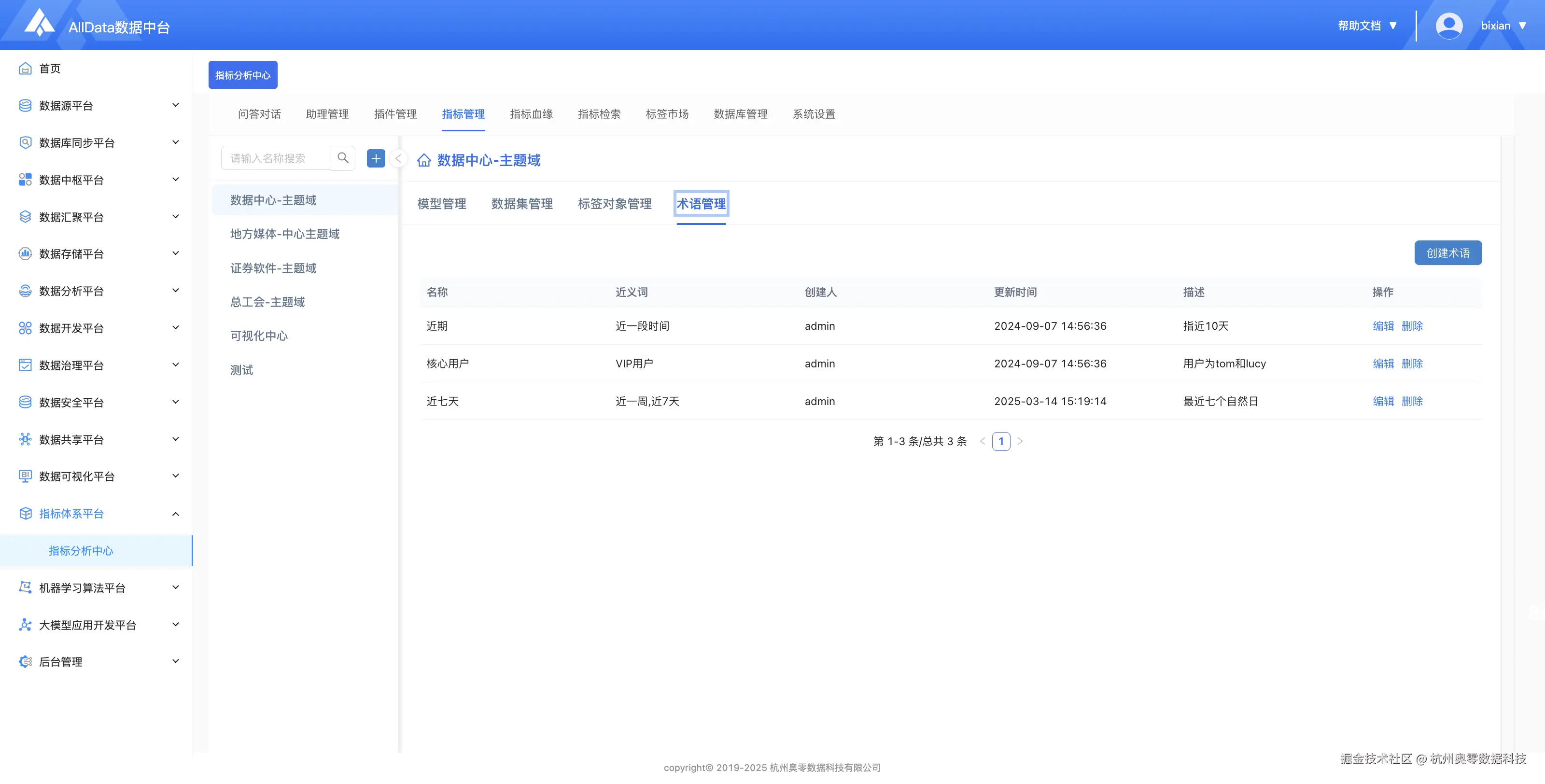The height and width of the screenshot is (784, 1545).
Task: Expand the 数据源平台 menu chevron
Action: [176, 105]
